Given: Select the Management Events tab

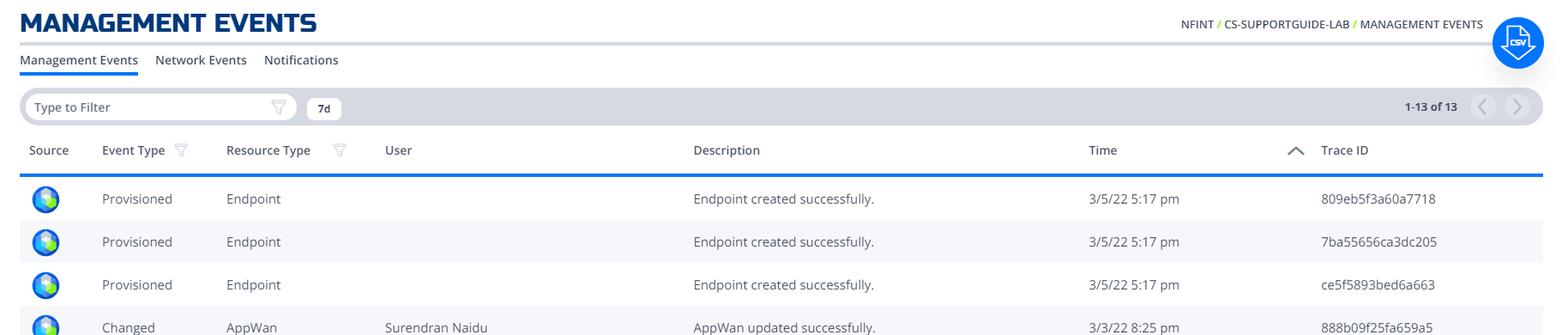Looking at the screenshot, I should point(79,60).
